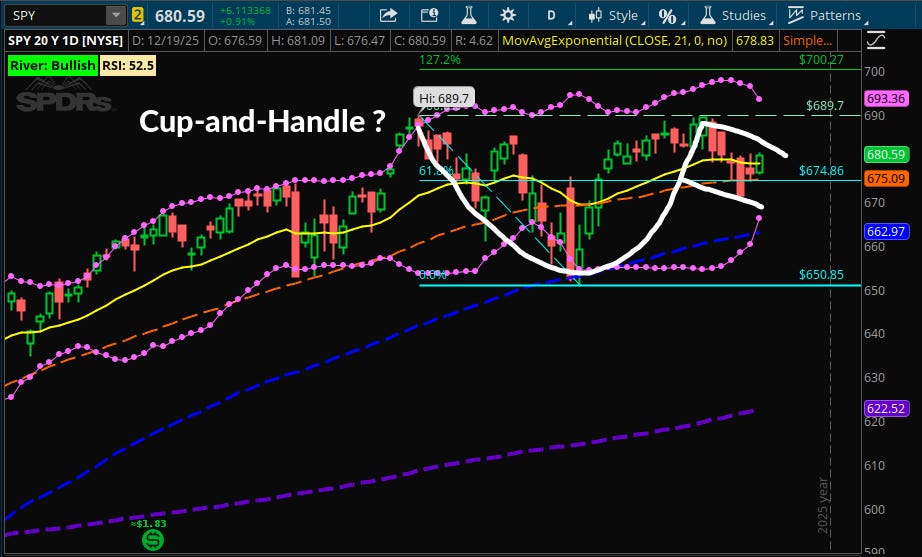Click the Simple... study label

coord(807,41)
